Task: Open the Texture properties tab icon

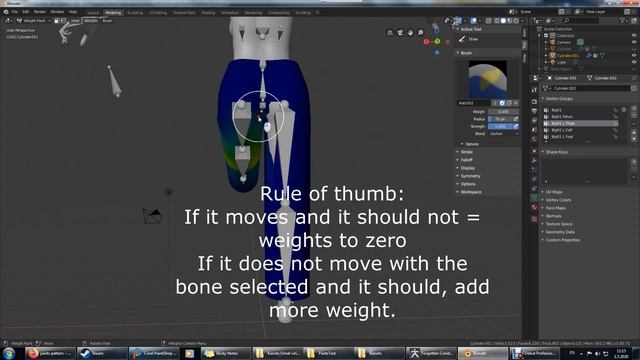Action: [x=534, y=219]
